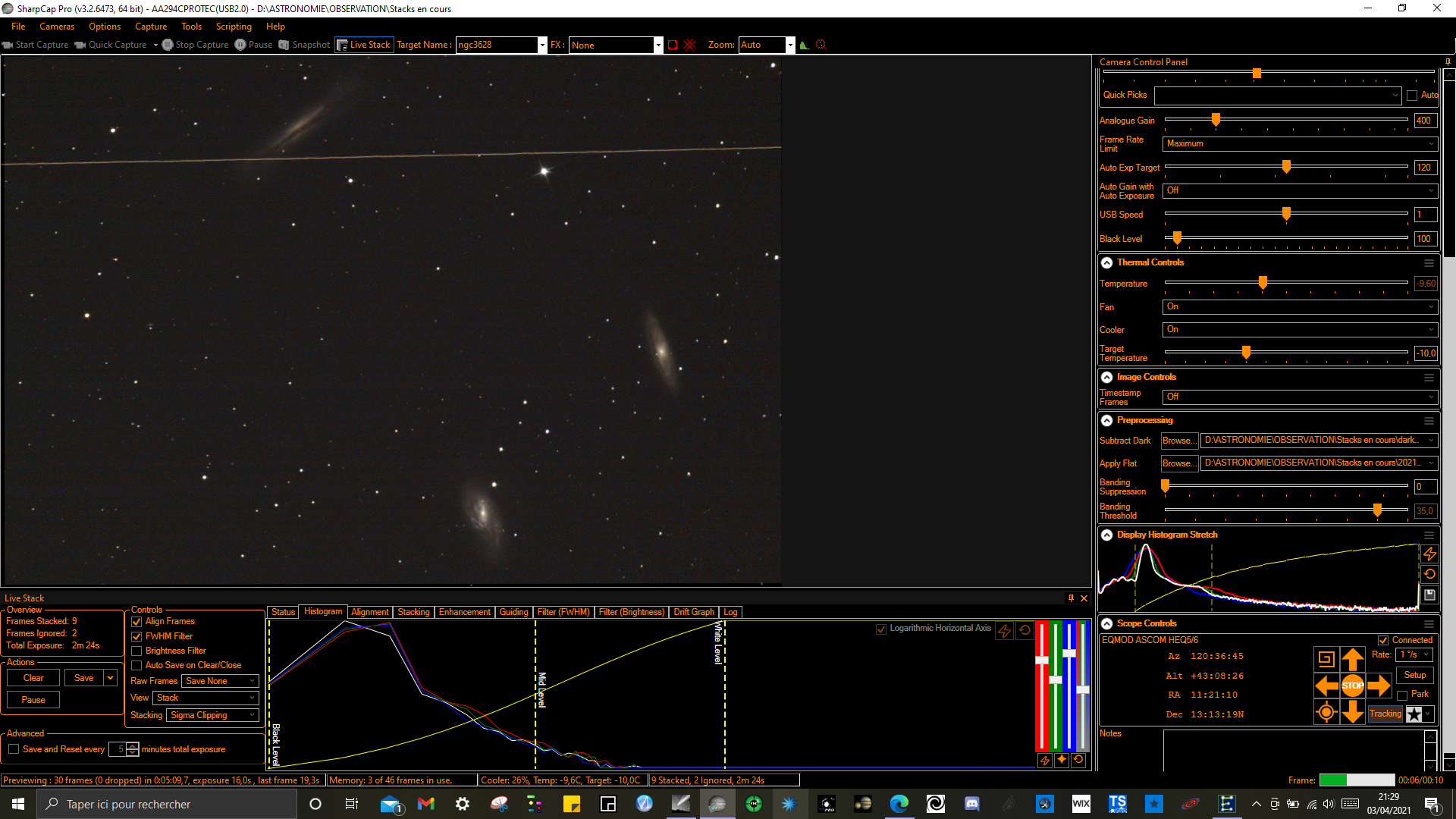The width and height of the screenshot is (1456, 819).
Task: Switch to the Alignment tab
Action: point(369,612)
